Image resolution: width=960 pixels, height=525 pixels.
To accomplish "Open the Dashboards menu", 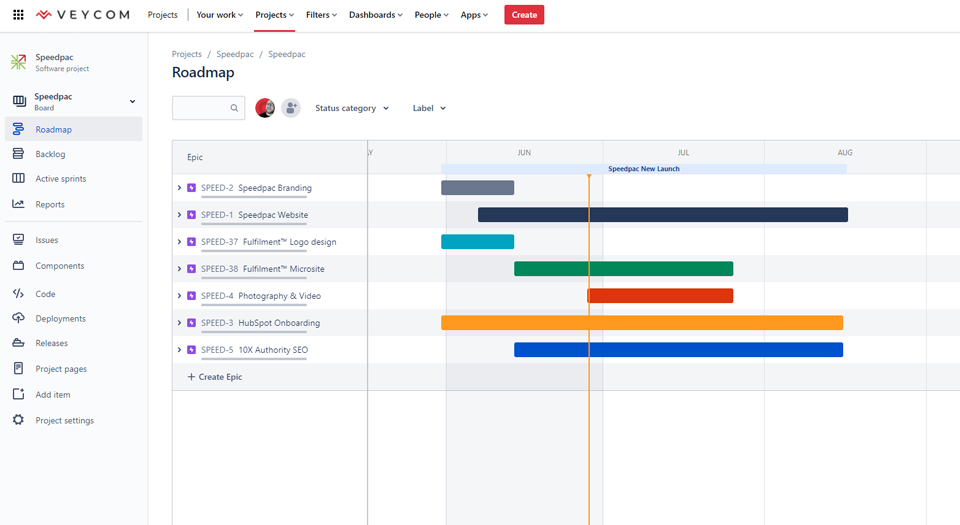I will (x=375, y=15).
